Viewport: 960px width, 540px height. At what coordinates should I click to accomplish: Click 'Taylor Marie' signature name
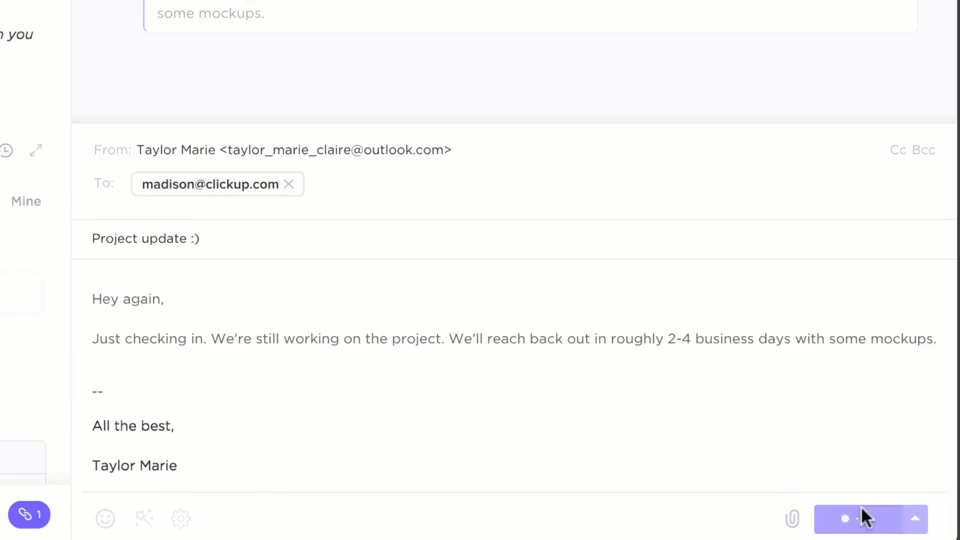point(134,465)
